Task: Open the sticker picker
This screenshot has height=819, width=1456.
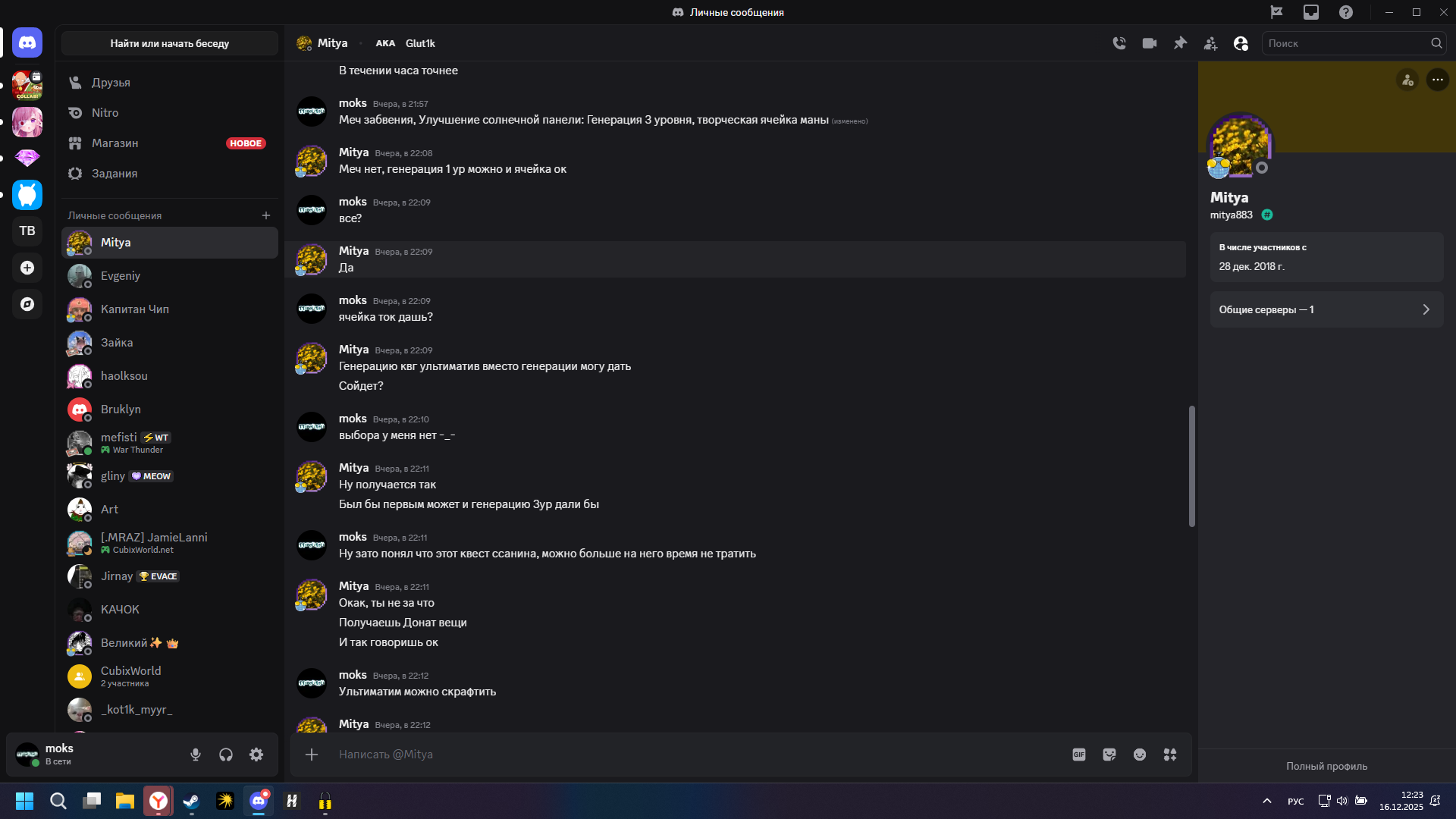Action: 1109,755
